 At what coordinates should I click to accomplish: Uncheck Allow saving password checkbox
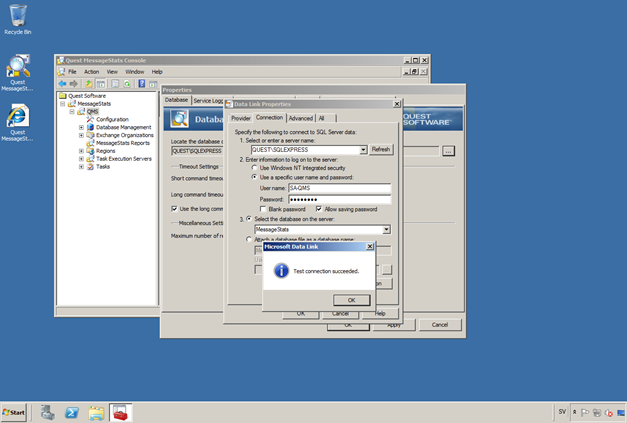click(319, 209)
